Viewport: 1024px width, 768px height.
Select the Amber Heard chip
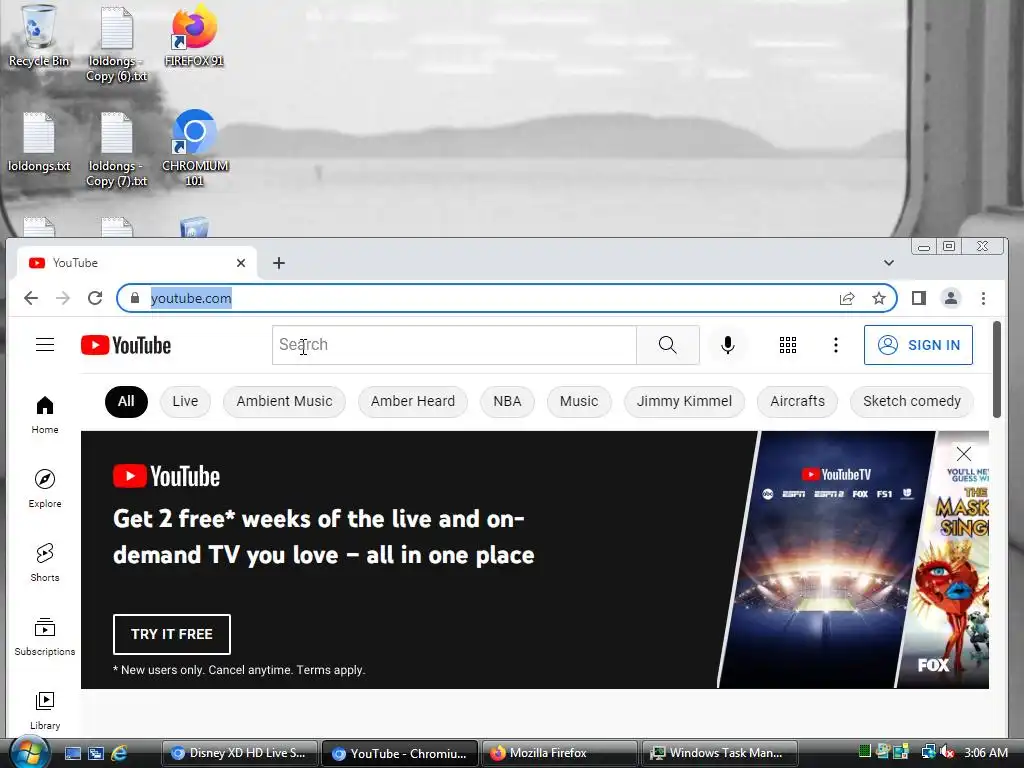tap(413, 401)
